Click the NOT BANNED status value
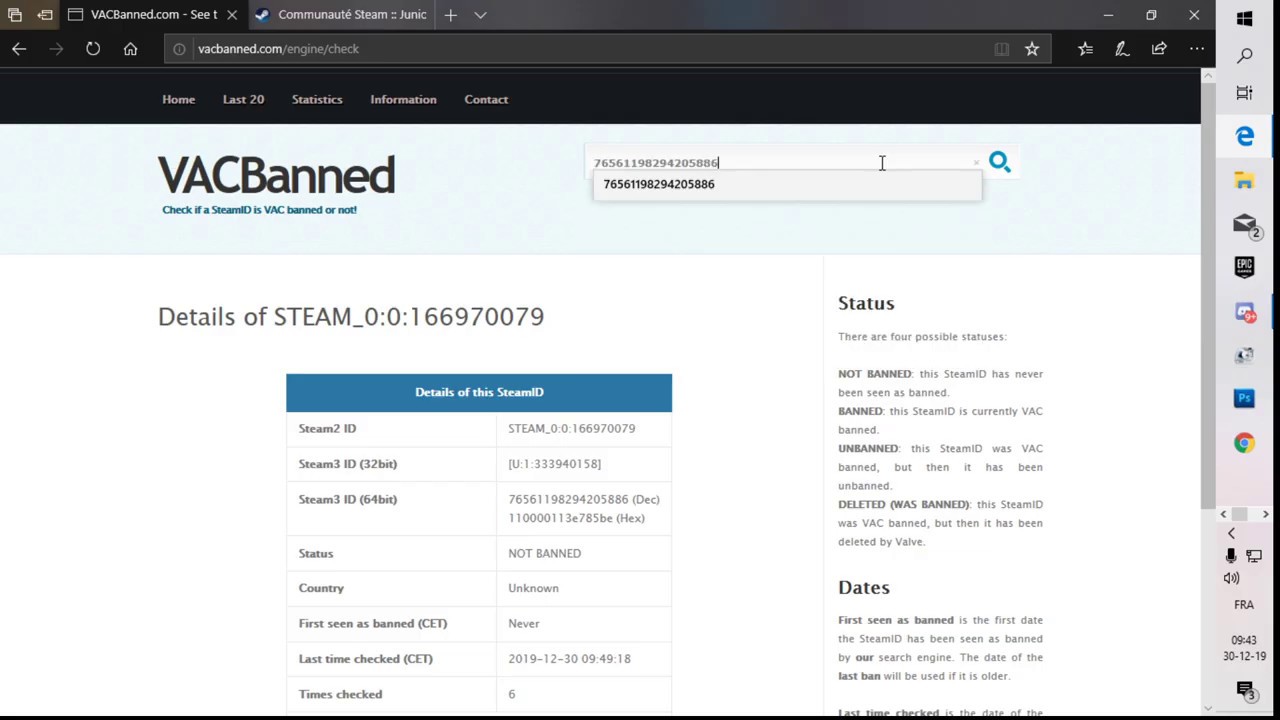The image size is (1280, 720). [x=544, y=553]
